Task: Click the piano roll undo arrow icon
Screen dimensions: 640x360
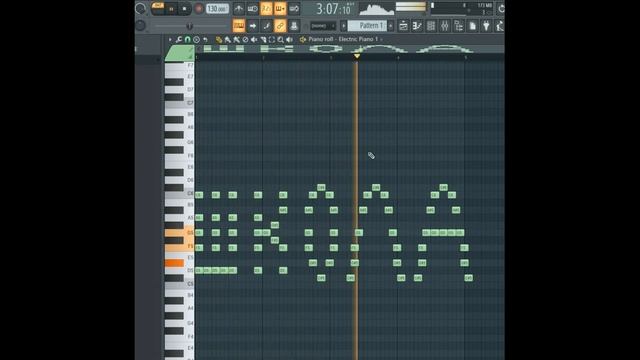Action: click(206, 40)
